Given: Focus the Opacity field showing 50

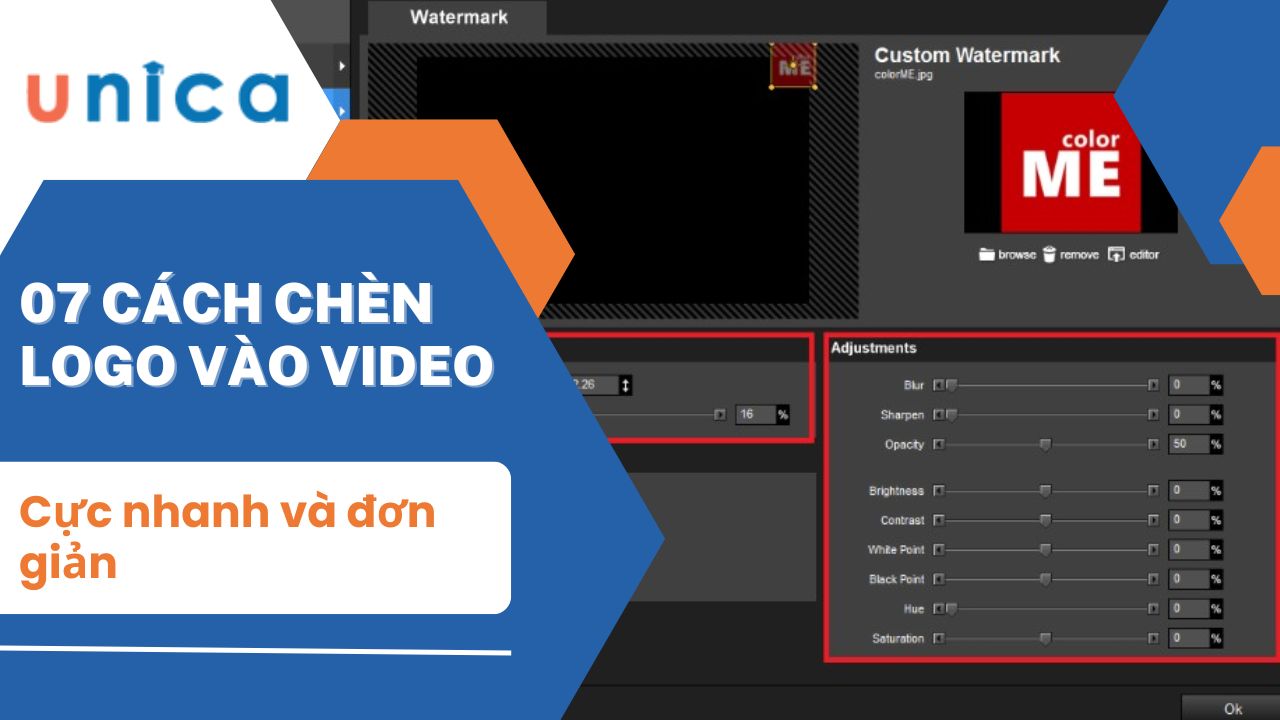Looking at the screenshot, I should (x=1189, y=444).
